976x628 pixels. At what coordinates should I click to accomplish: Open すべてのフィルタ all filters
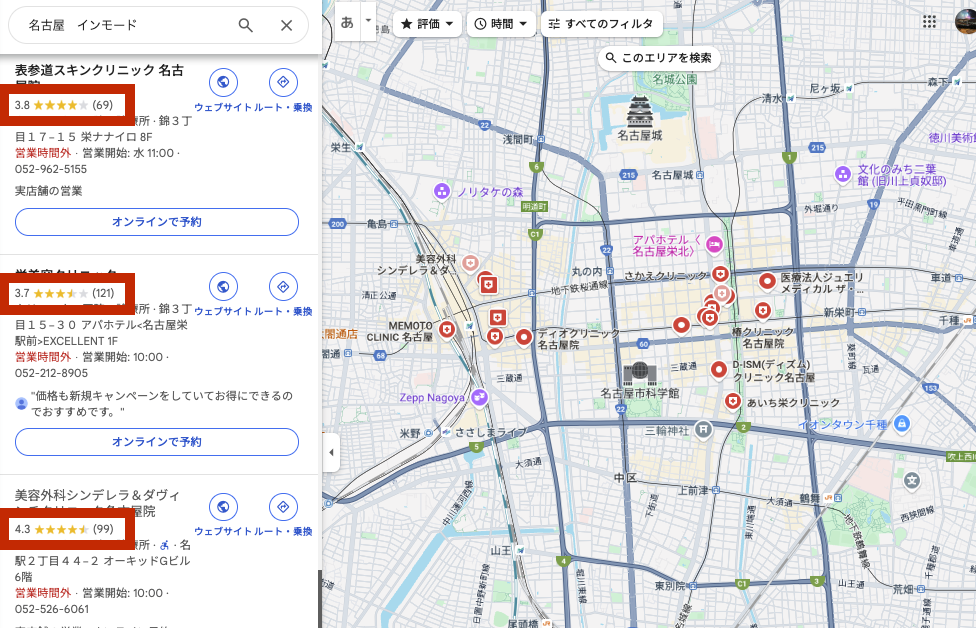pyautogui.click(x=601, y=24)
